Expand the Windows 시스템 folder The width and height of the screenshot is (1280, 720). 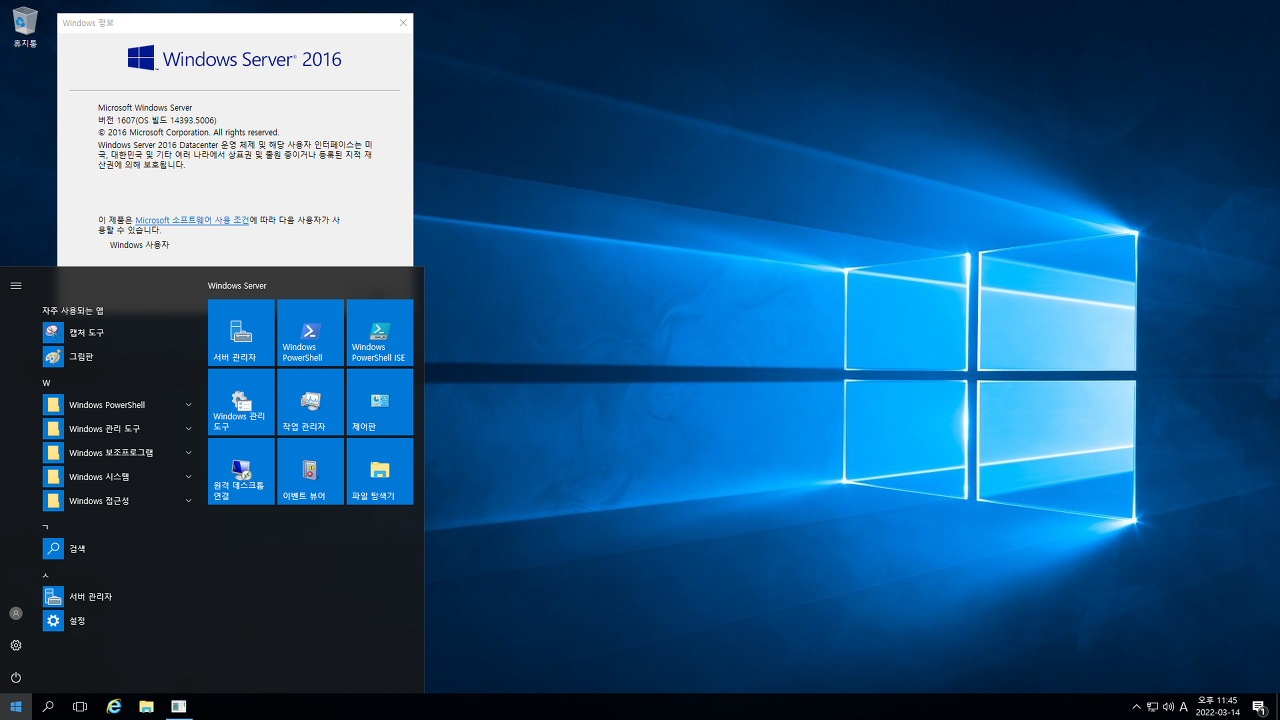[120, 476]
